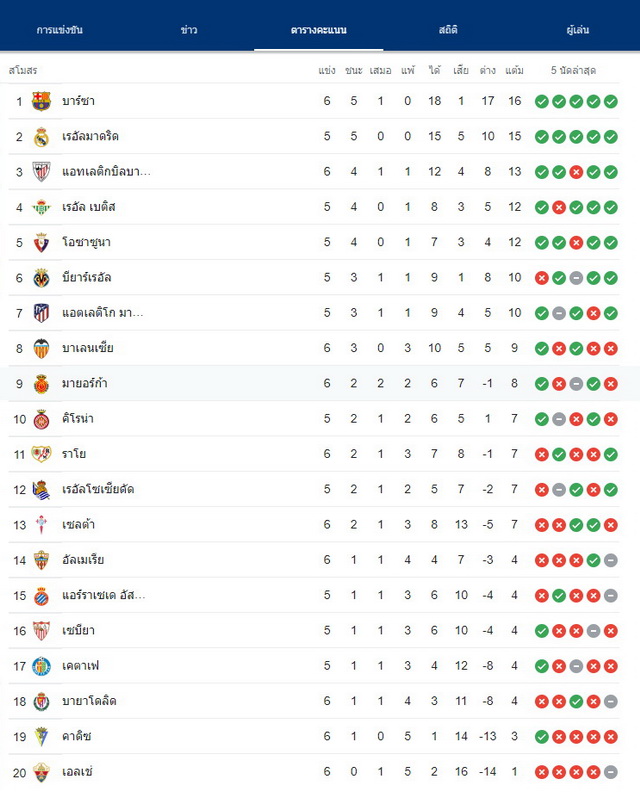
Task: Click the แต้ม points column header
Action: tap(514, 70)
